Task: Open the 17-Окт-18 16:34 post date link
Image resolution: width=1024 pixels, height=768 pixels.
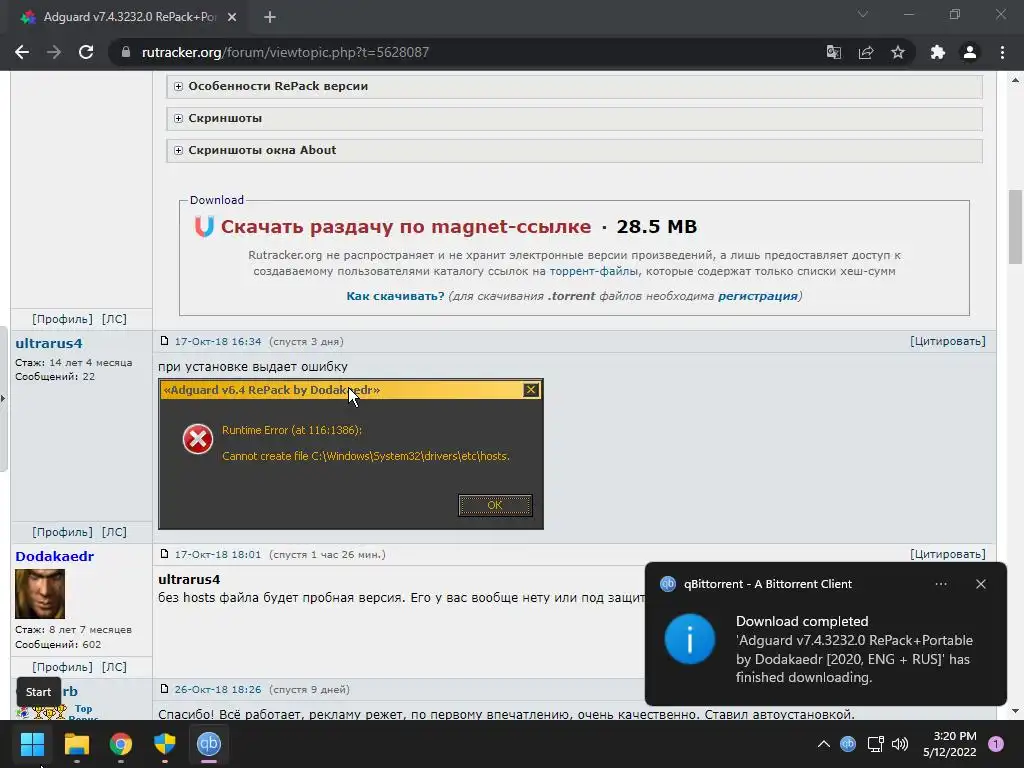Action: 217,342
